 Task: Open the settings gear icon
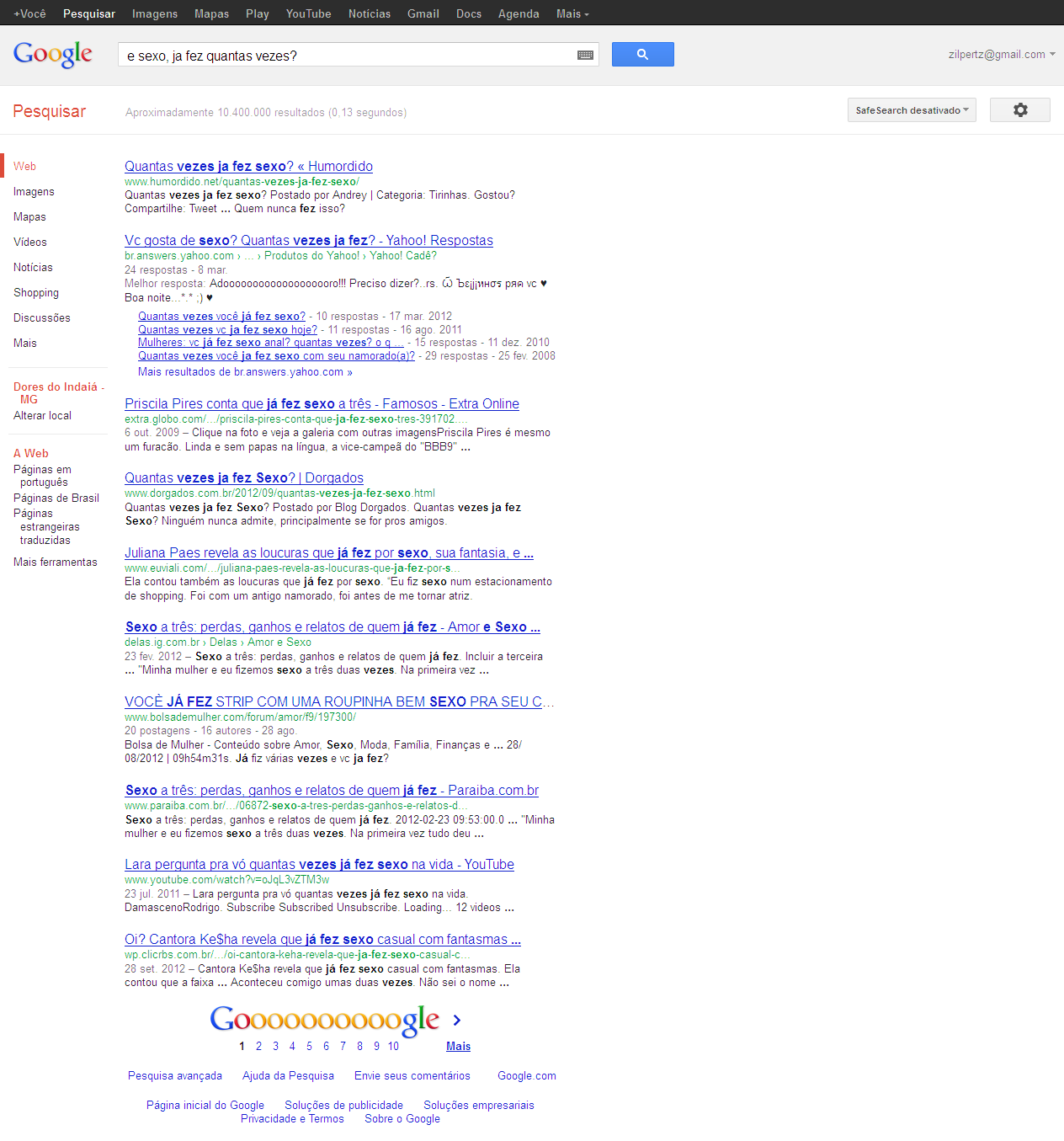[x=1019, y=110]
